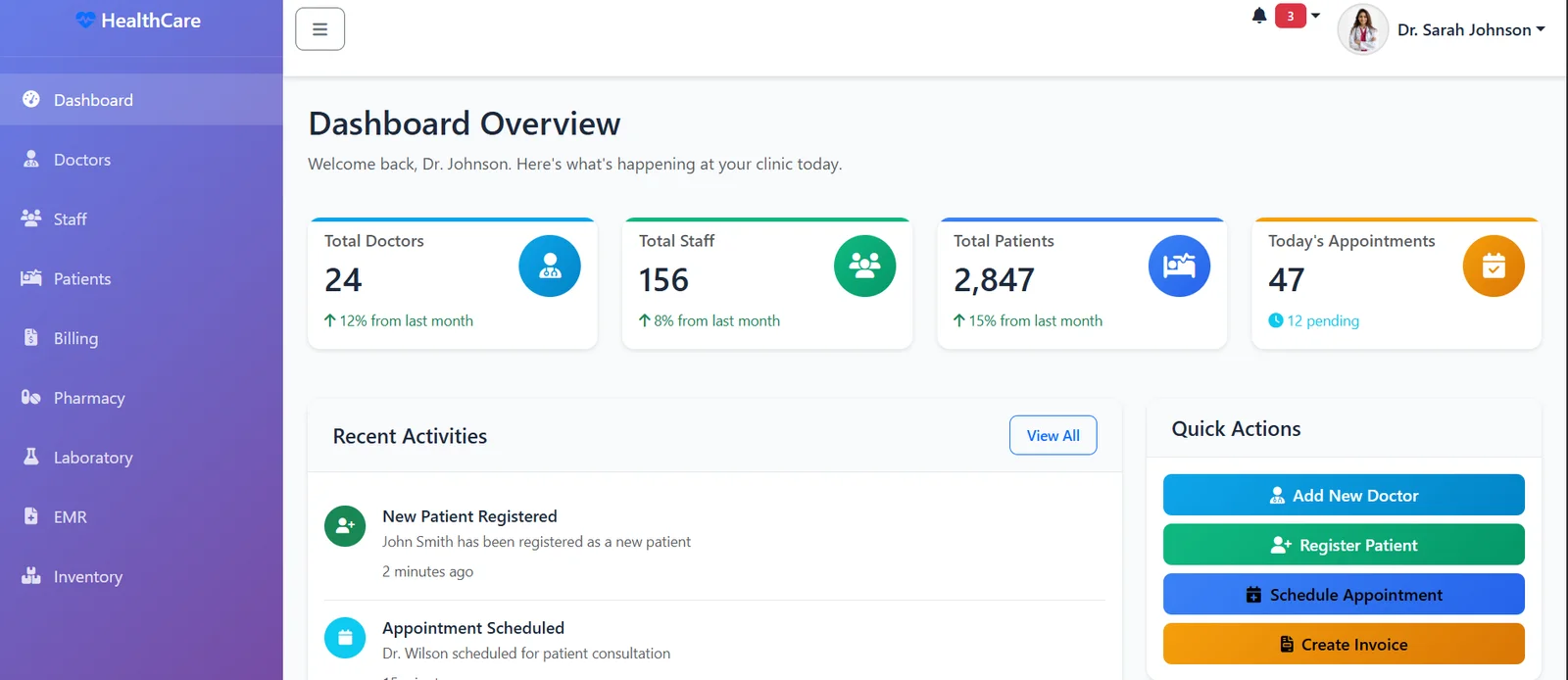Click the Add New Doctor button
This screenshot has height=680, width=1568.
(1343, 496)
